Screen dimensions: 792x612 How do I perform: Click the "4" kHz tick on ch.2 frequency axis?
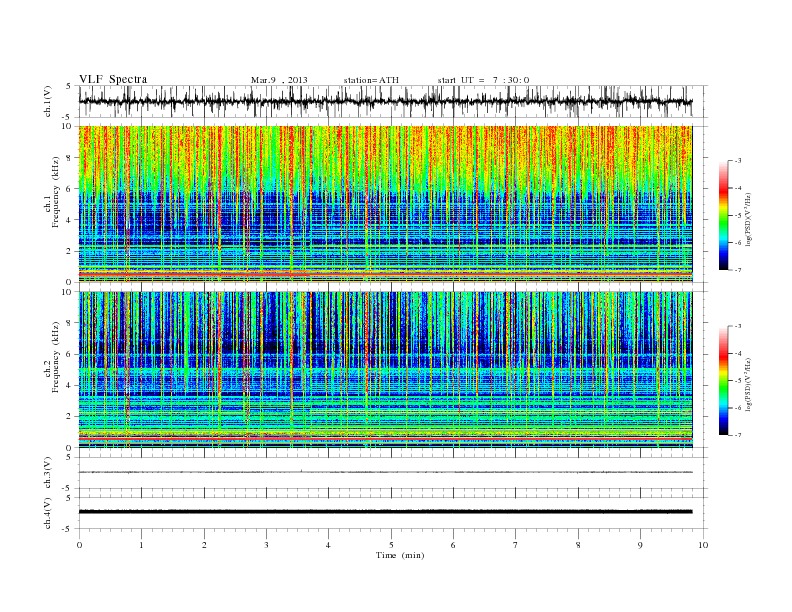point(69,386)
